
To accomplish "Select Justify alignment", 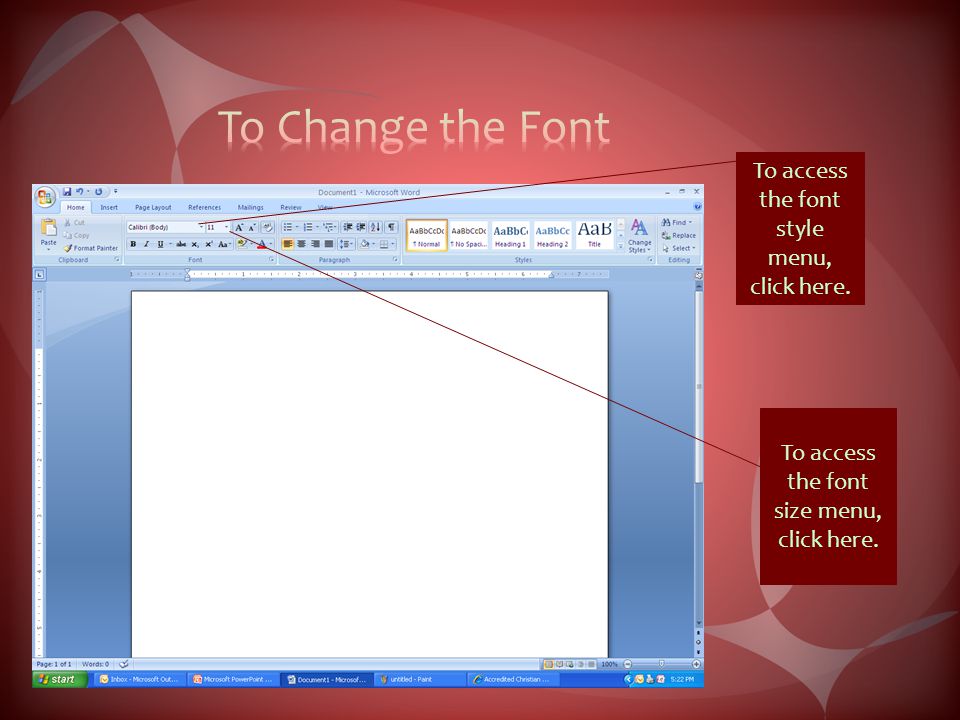I will click(x=329, y=244).
